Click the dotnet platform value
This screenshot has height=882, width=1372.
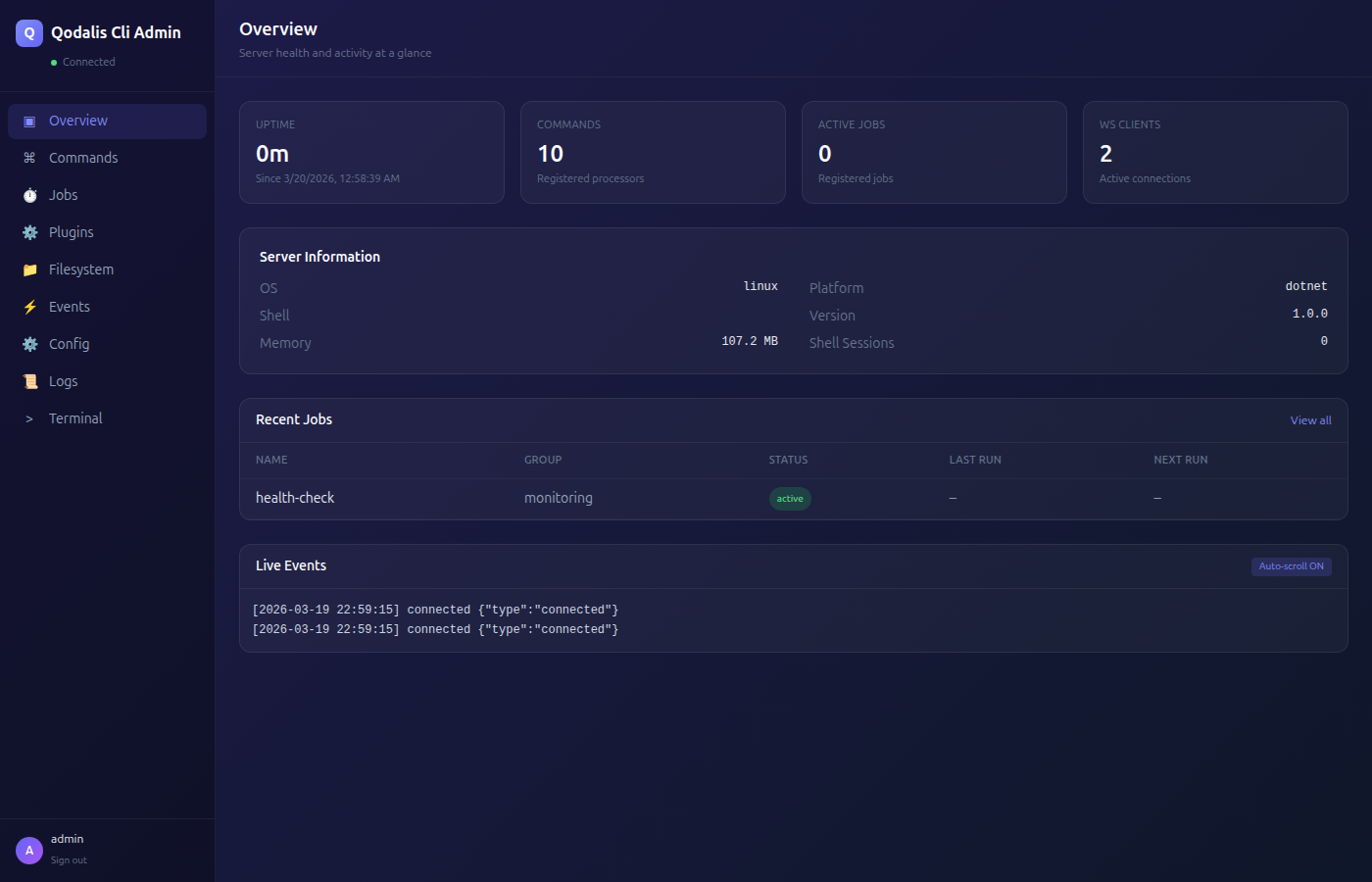tap(1306, 286)
